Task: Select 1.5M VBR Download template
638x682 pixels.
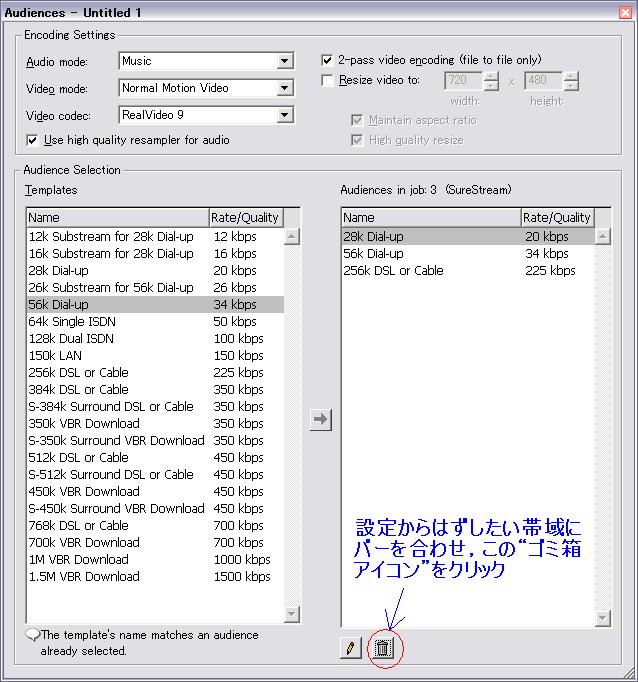Action: pos(155,576)
